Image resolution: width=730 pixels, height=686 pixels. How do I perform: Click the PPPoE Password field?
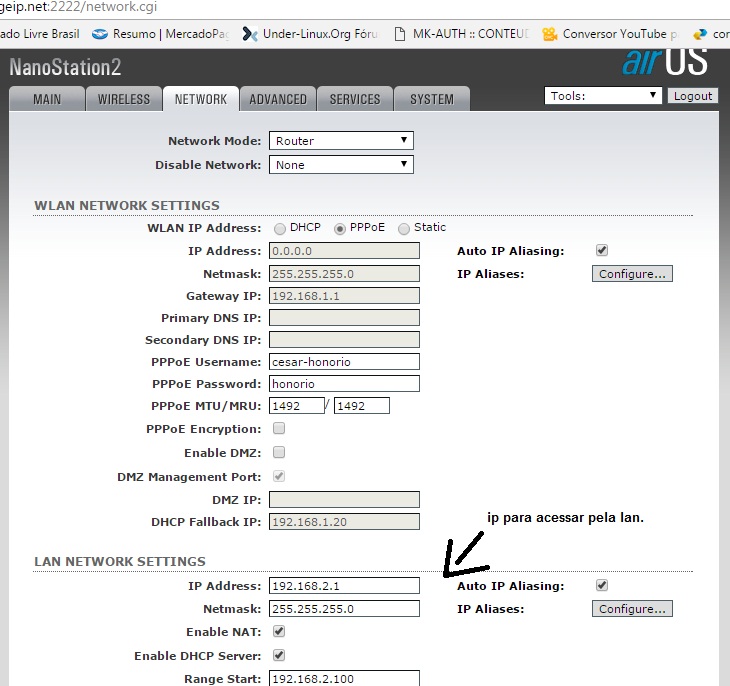pos(344,384)
